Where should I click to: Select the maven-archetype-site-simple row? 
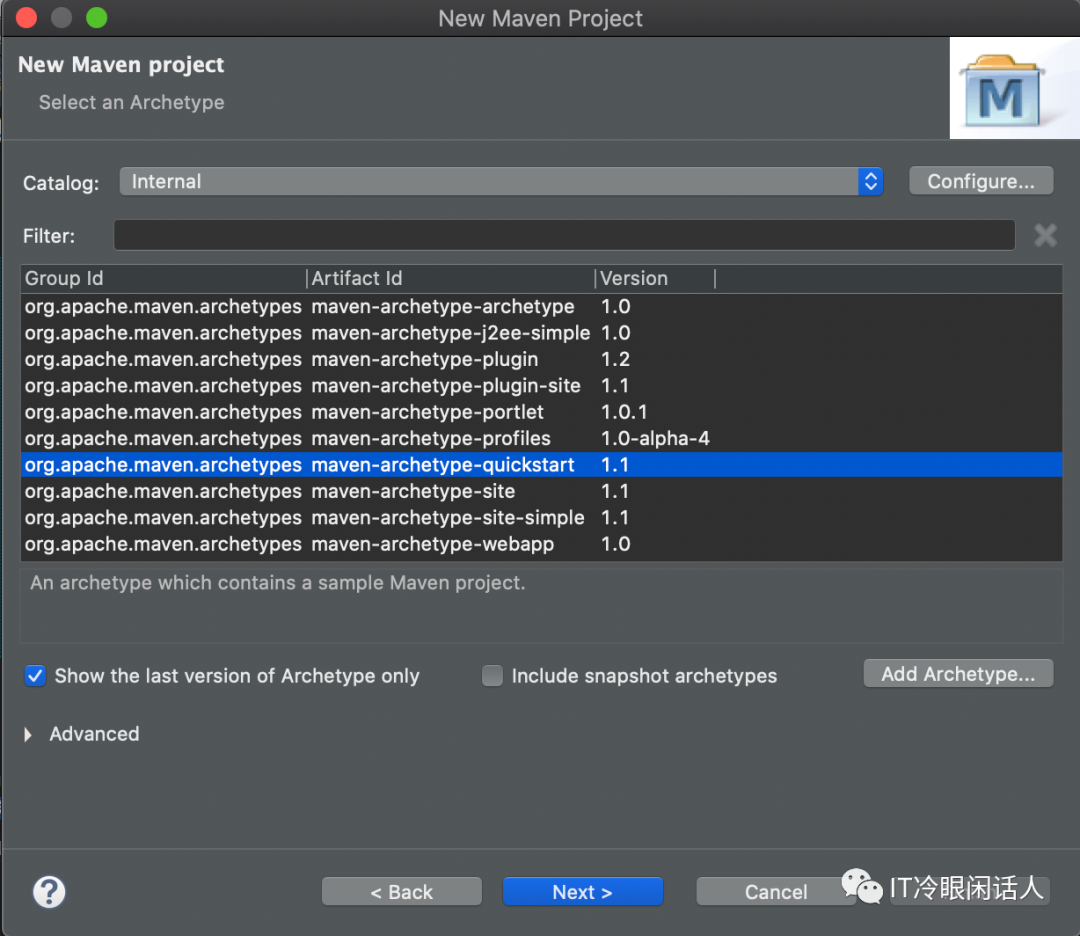541,518
